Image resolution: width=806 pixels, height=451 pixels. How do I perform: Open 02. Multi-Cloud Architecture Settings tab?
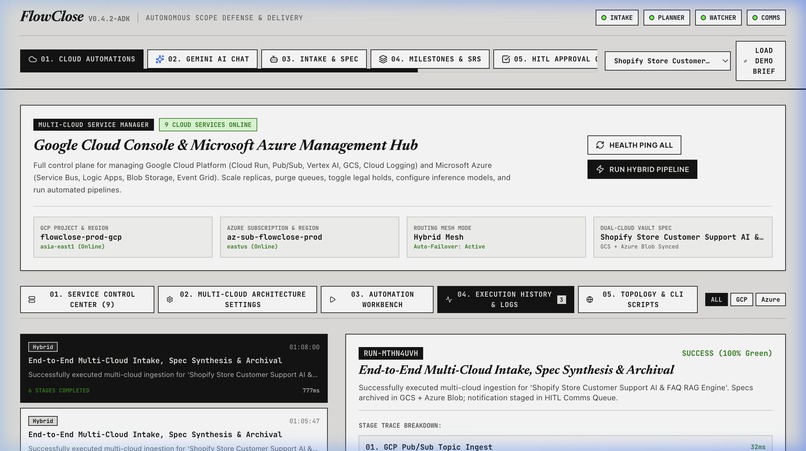pyautogui.click(x=237, y=299)
